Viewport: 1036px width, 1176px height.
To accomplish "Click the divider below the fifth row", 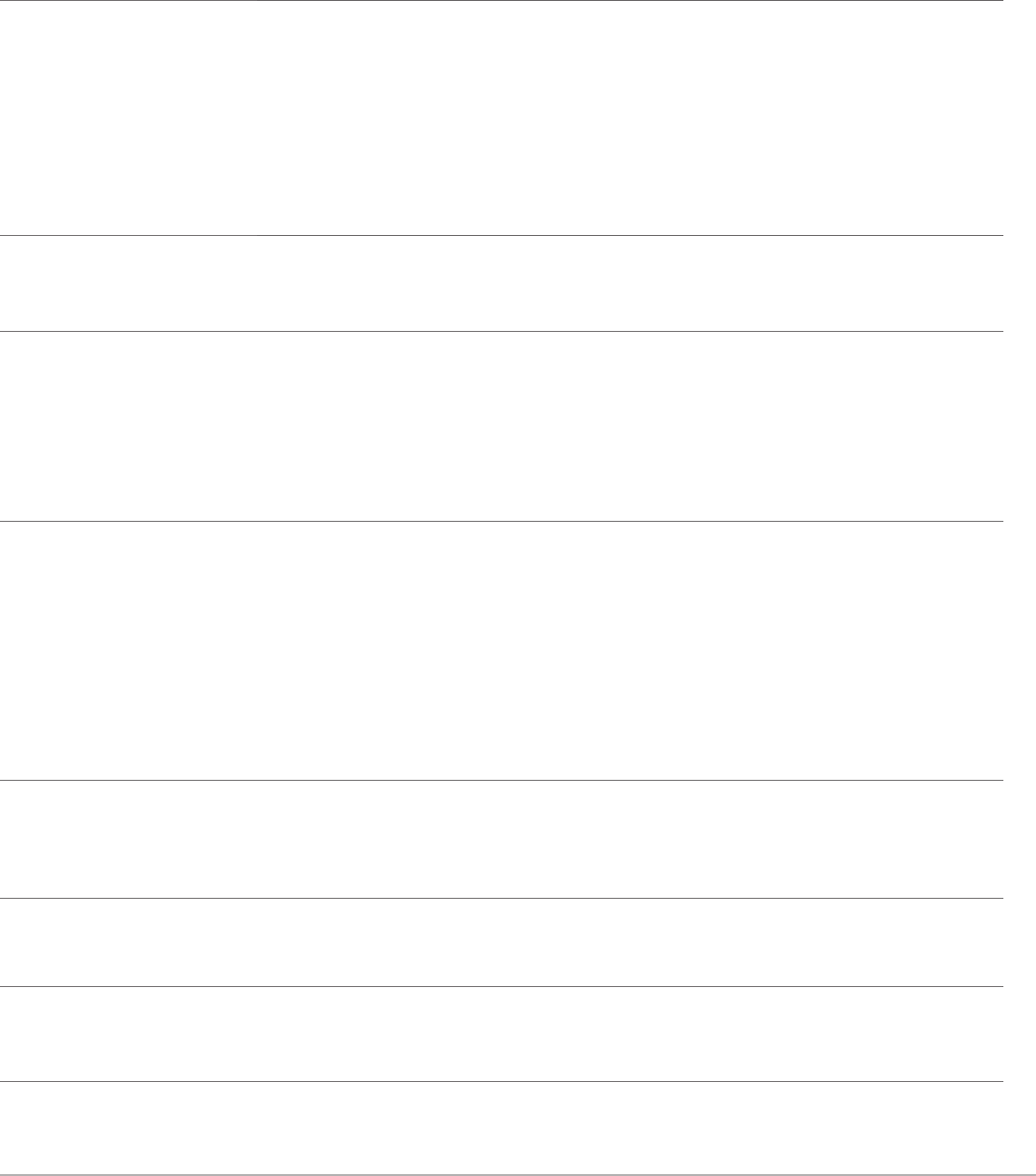I will point(501,898).
